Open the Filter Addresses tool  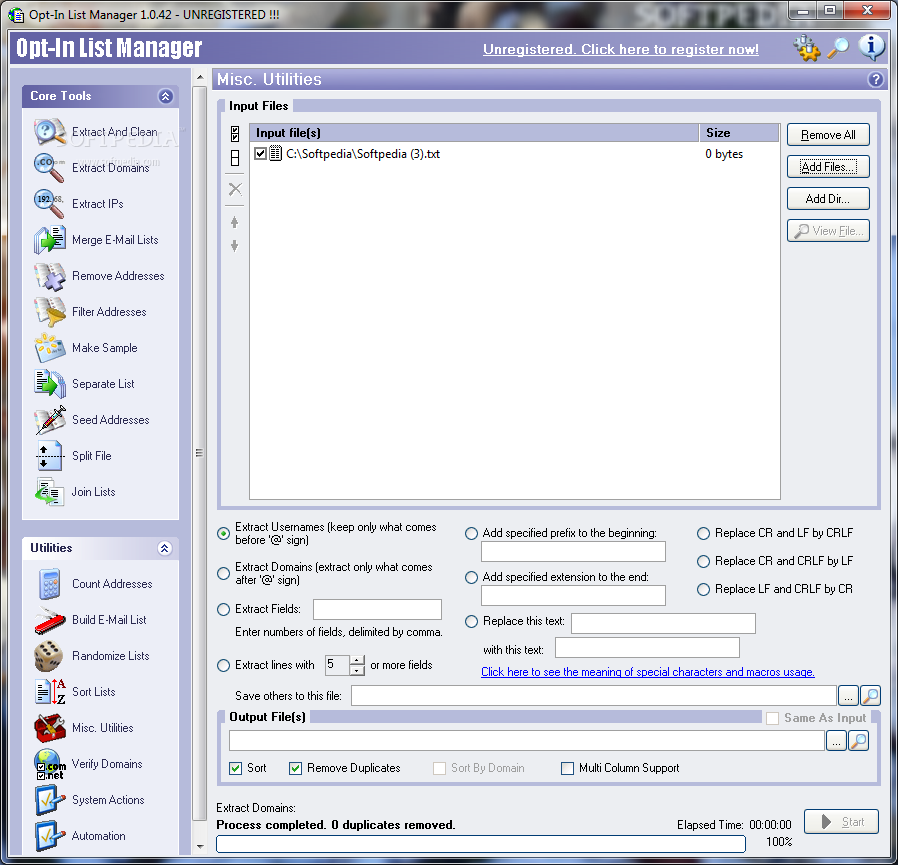point(90,312)
